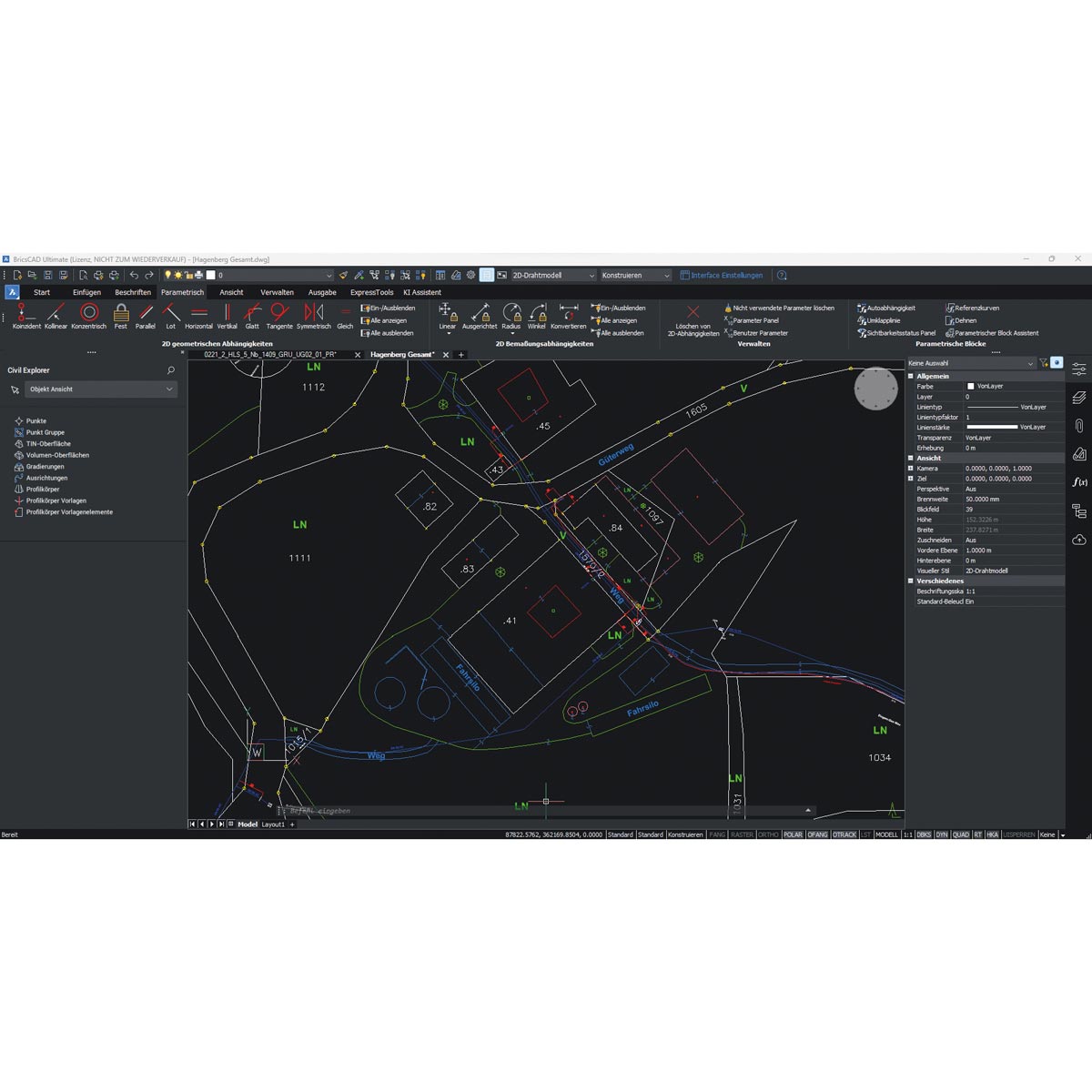
Task: Click the Farbe VonLayer color swatch
Action: (970, 387)
